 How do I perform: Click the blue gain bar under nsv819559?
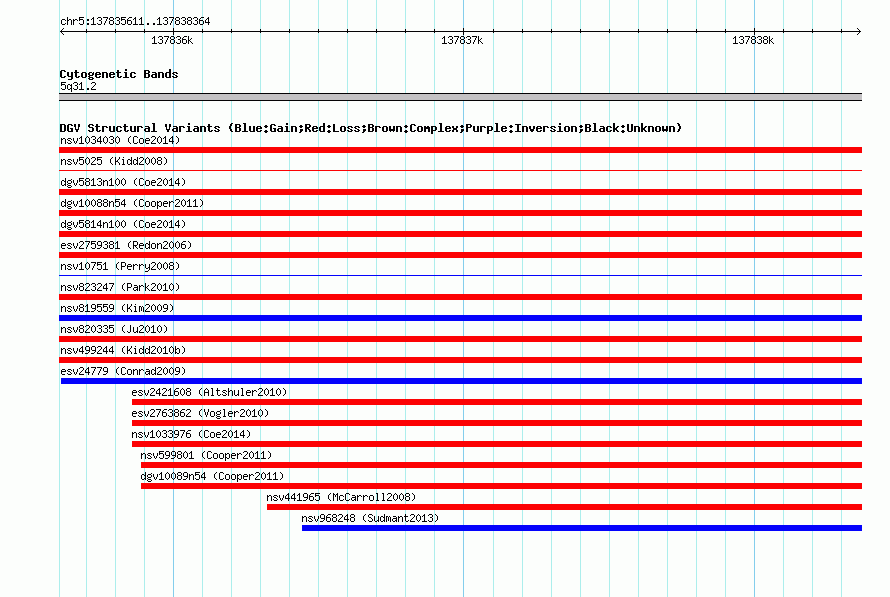point(460,318)
